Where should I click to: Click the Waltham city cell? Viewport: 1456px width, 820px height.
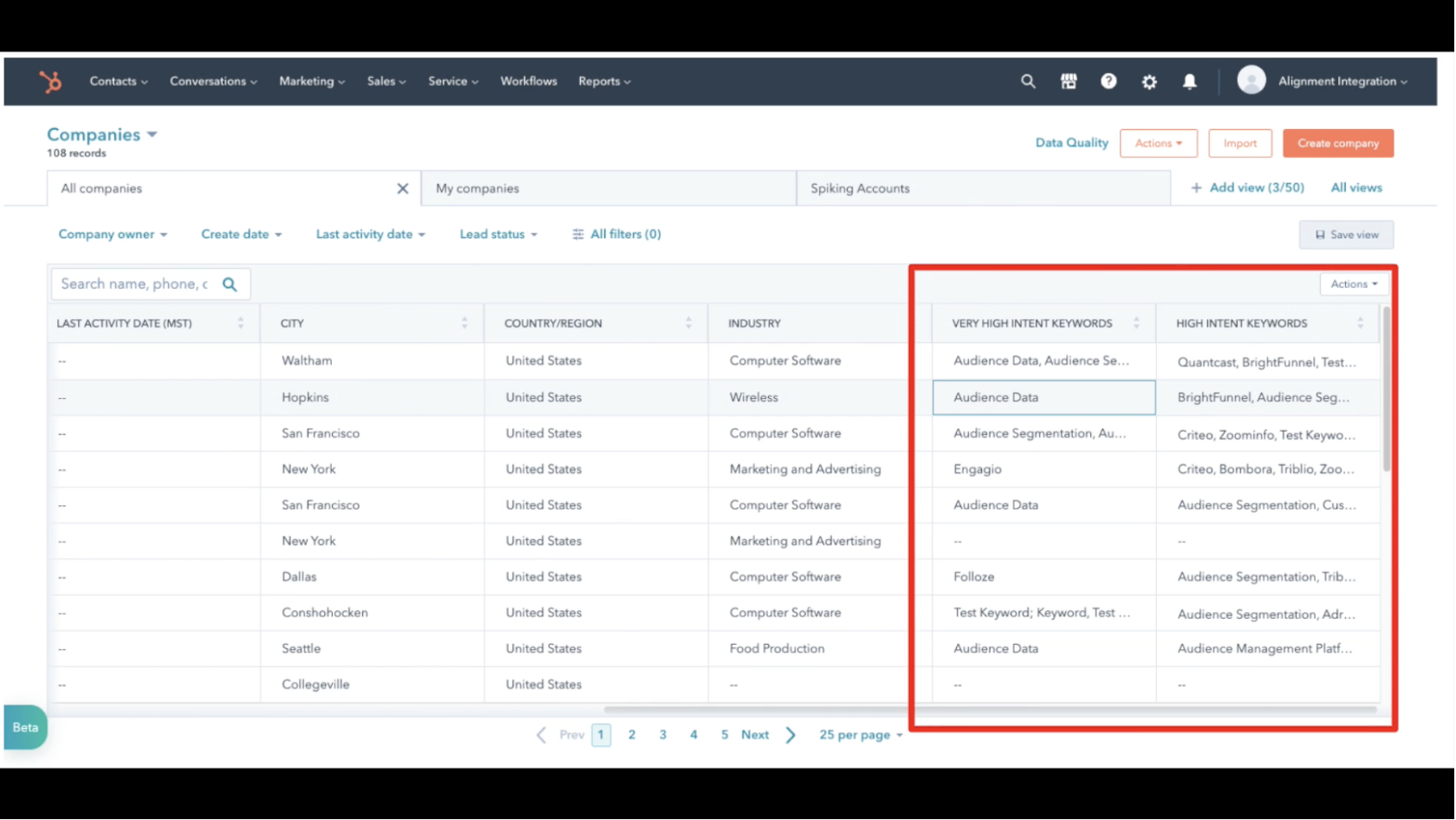coord(373,361)
